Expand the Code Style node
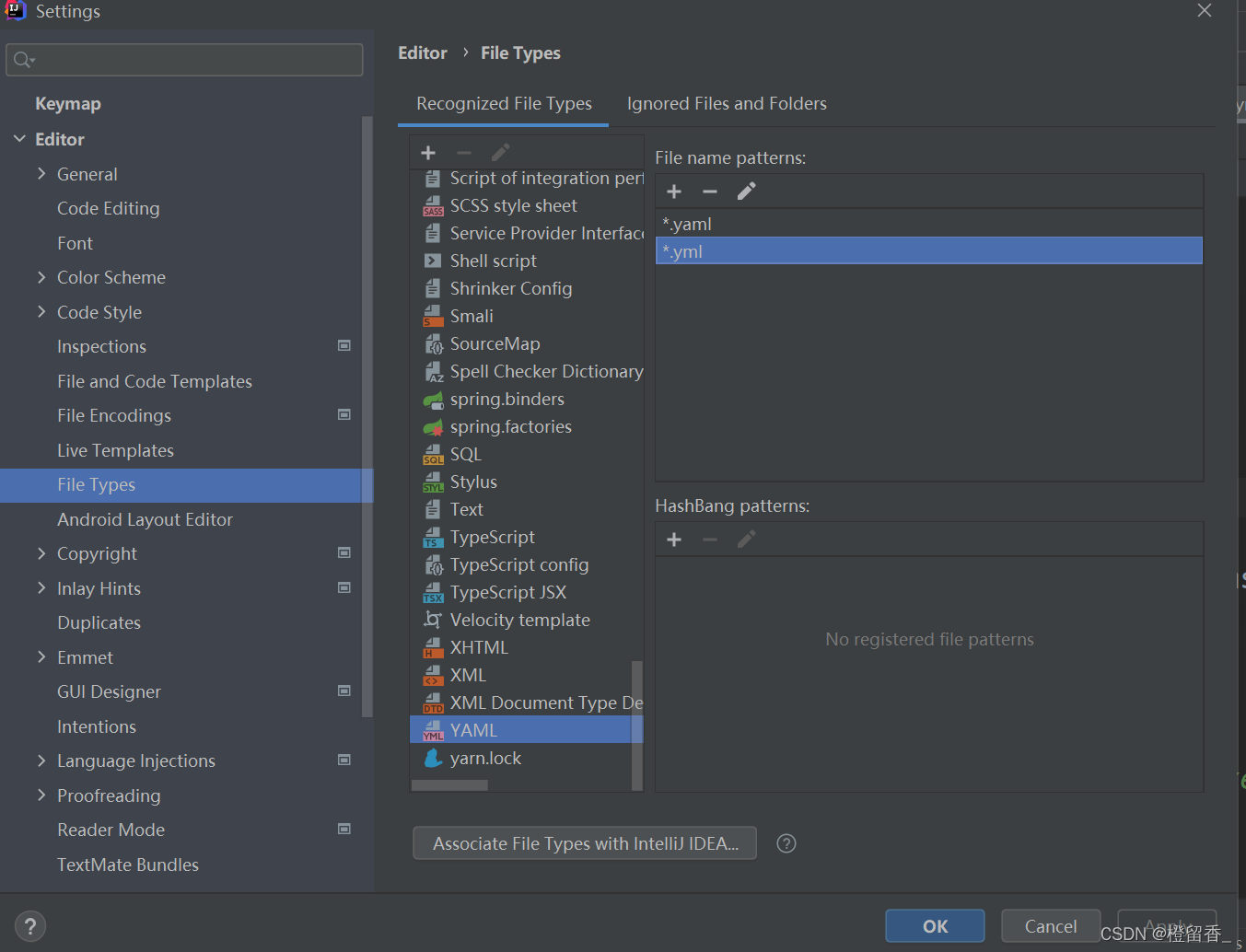Screen dimensions: 1246x952 (41, 312)
